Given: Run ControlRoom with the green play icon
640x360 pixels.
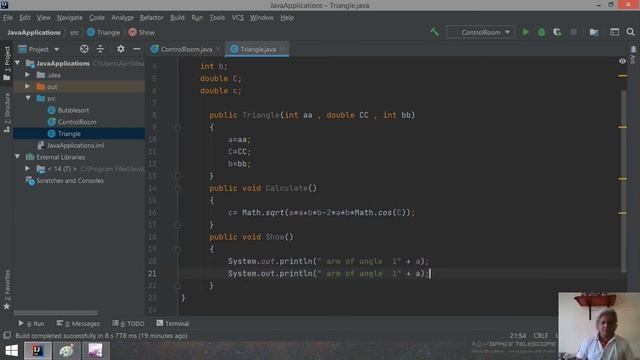Looking at the screenshot, I should pos(526,32).
